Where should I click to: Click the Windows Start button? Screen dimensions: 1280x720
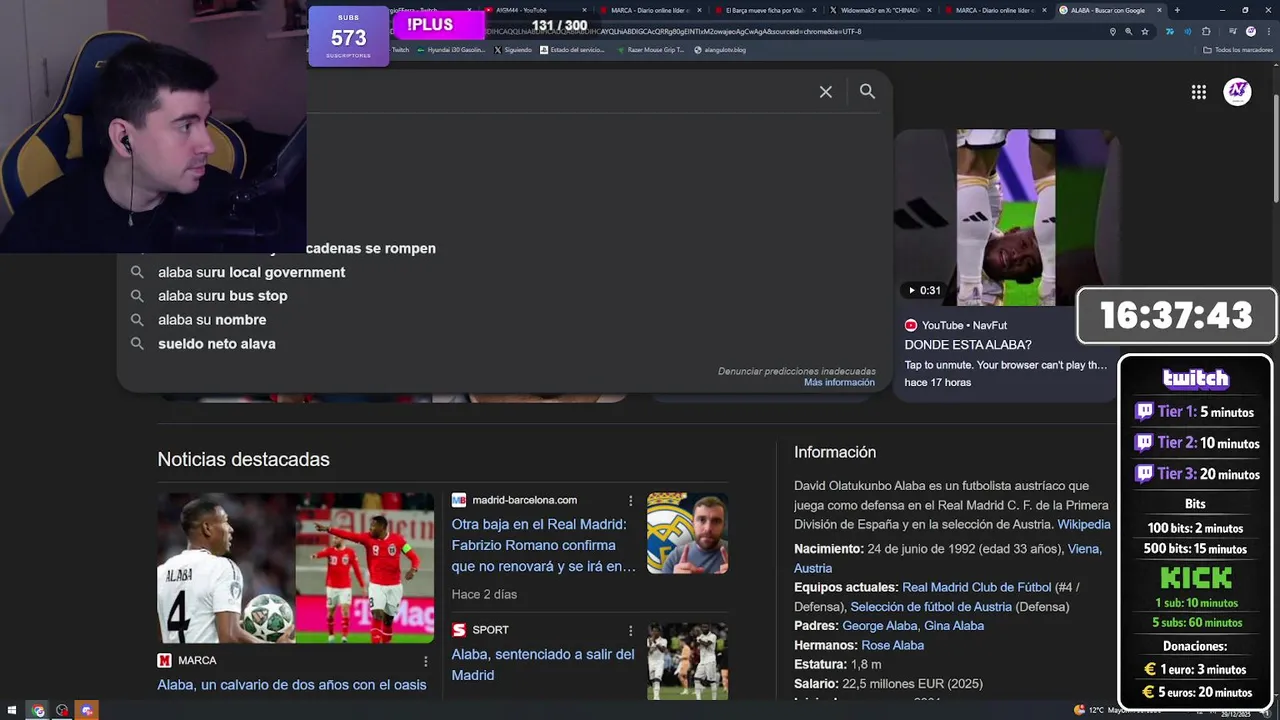pos(12,710)
